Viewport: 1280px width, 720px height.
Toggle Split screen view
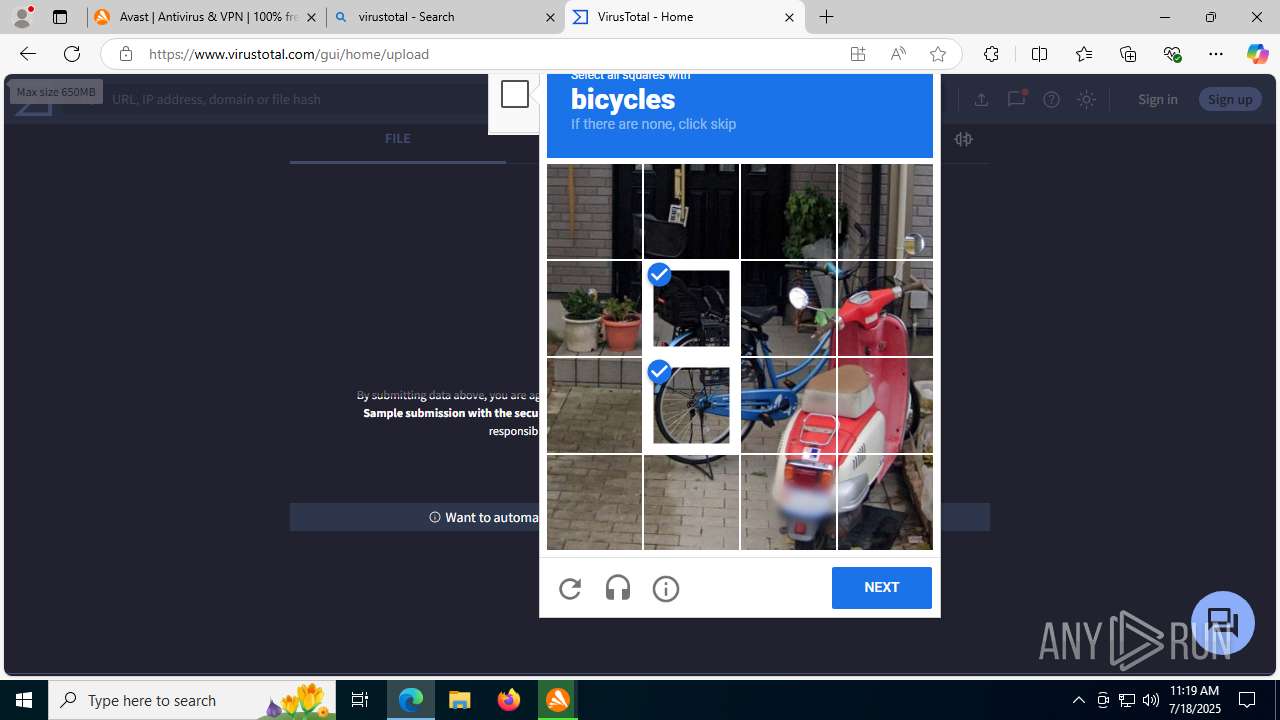coord(1039,54)
